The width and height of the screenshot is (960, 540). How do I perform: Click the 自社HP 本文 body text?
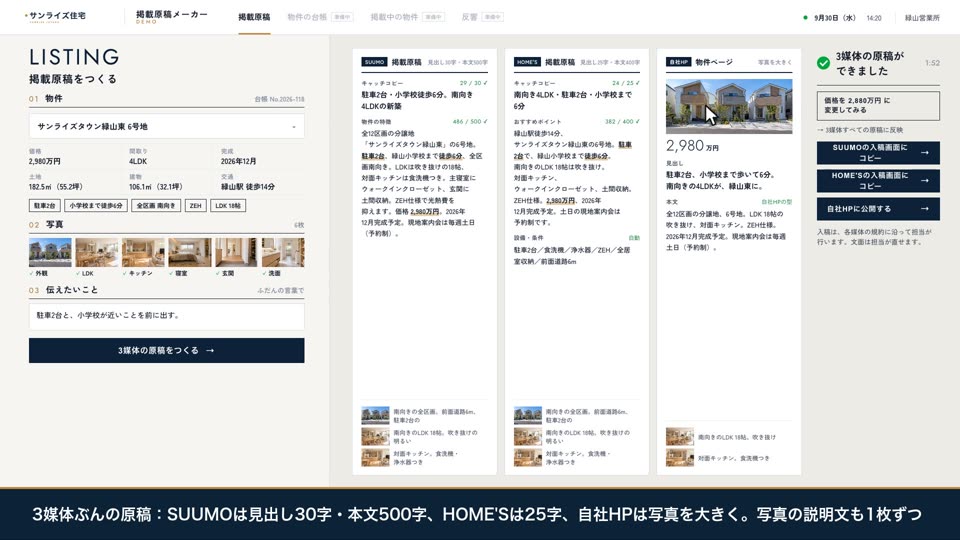(726, 231)
